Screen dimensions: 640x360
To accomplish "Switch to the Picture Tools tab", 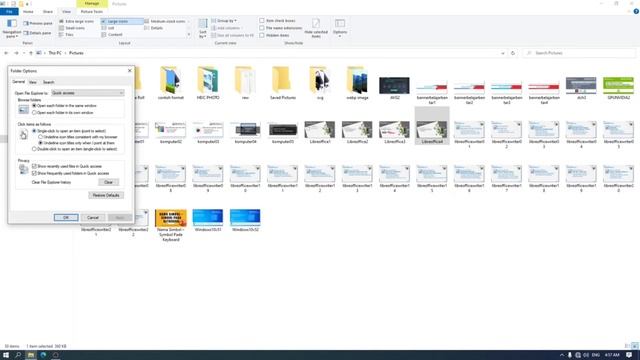I will (x=91, y=11).
